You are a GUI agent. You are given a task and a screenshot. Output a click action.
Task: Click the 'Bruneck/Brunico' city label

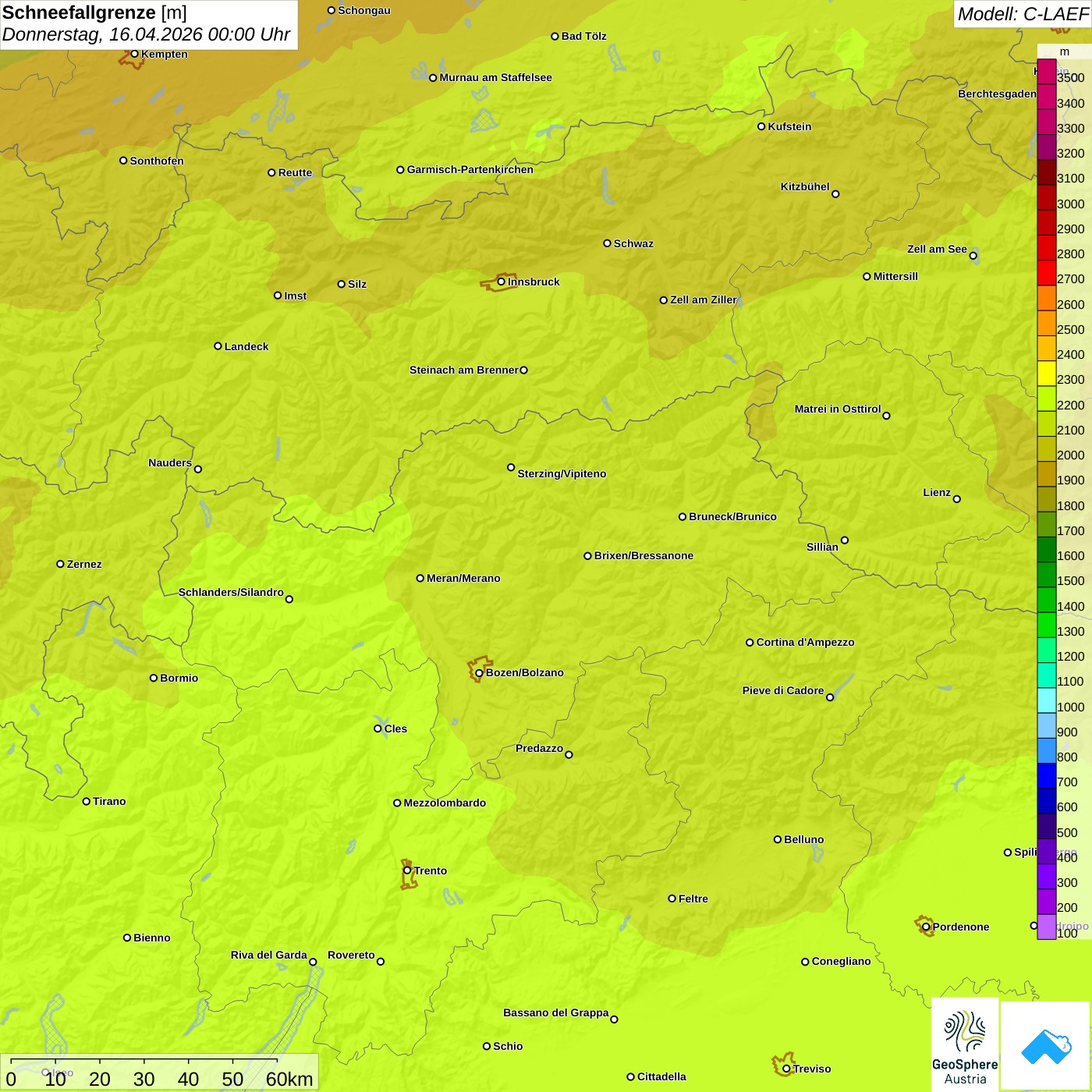click(732, 516)
